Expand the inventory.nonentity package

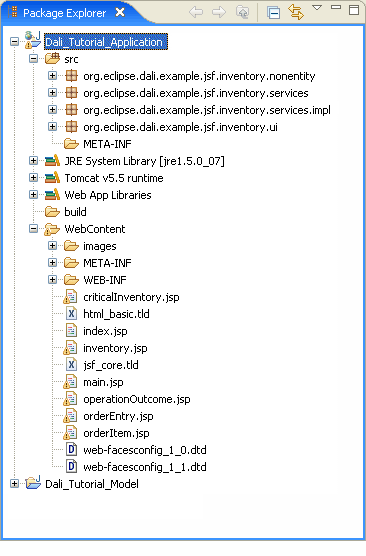click(52, 76)
